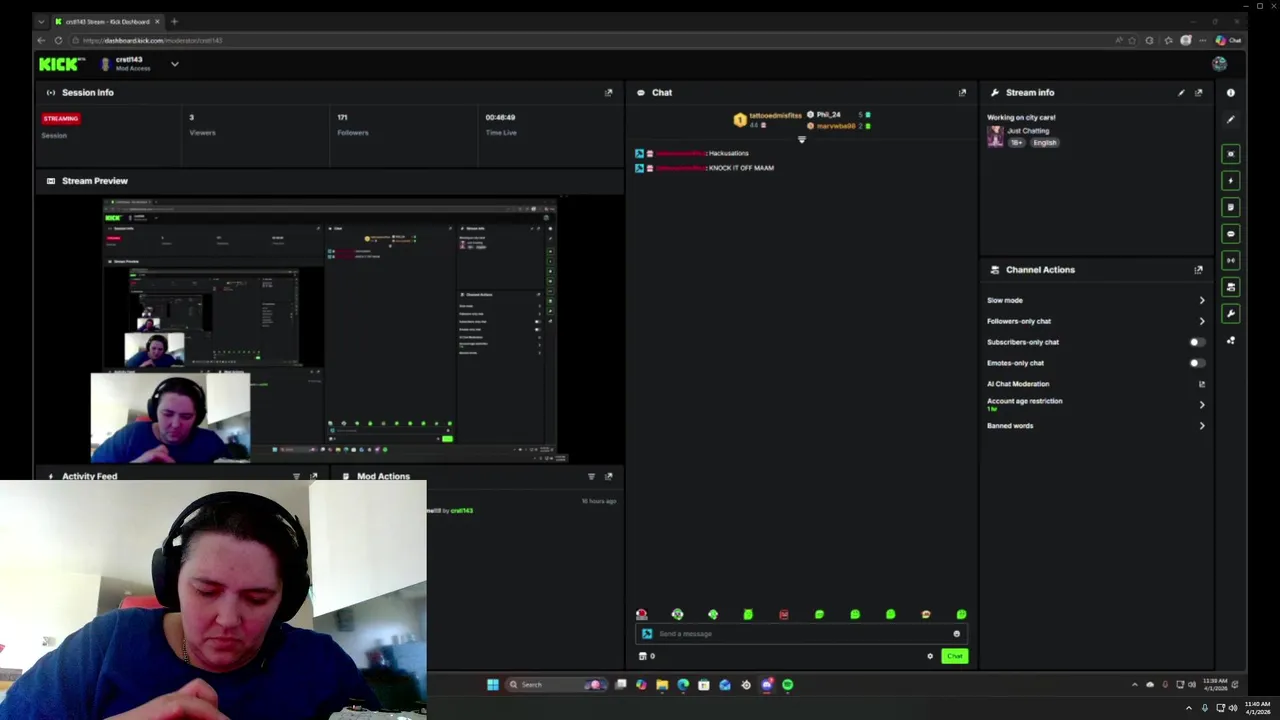
Task: Go back in browser history
Action: tap(41, 41)
